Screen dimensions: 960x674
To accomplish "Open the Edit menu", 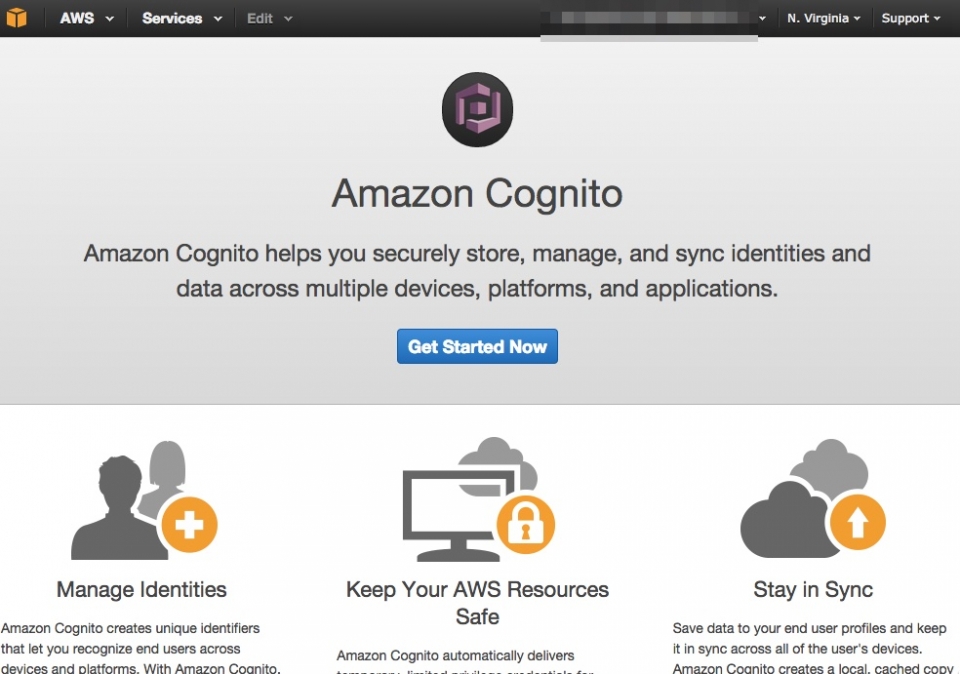I will [x=262, y=18].
